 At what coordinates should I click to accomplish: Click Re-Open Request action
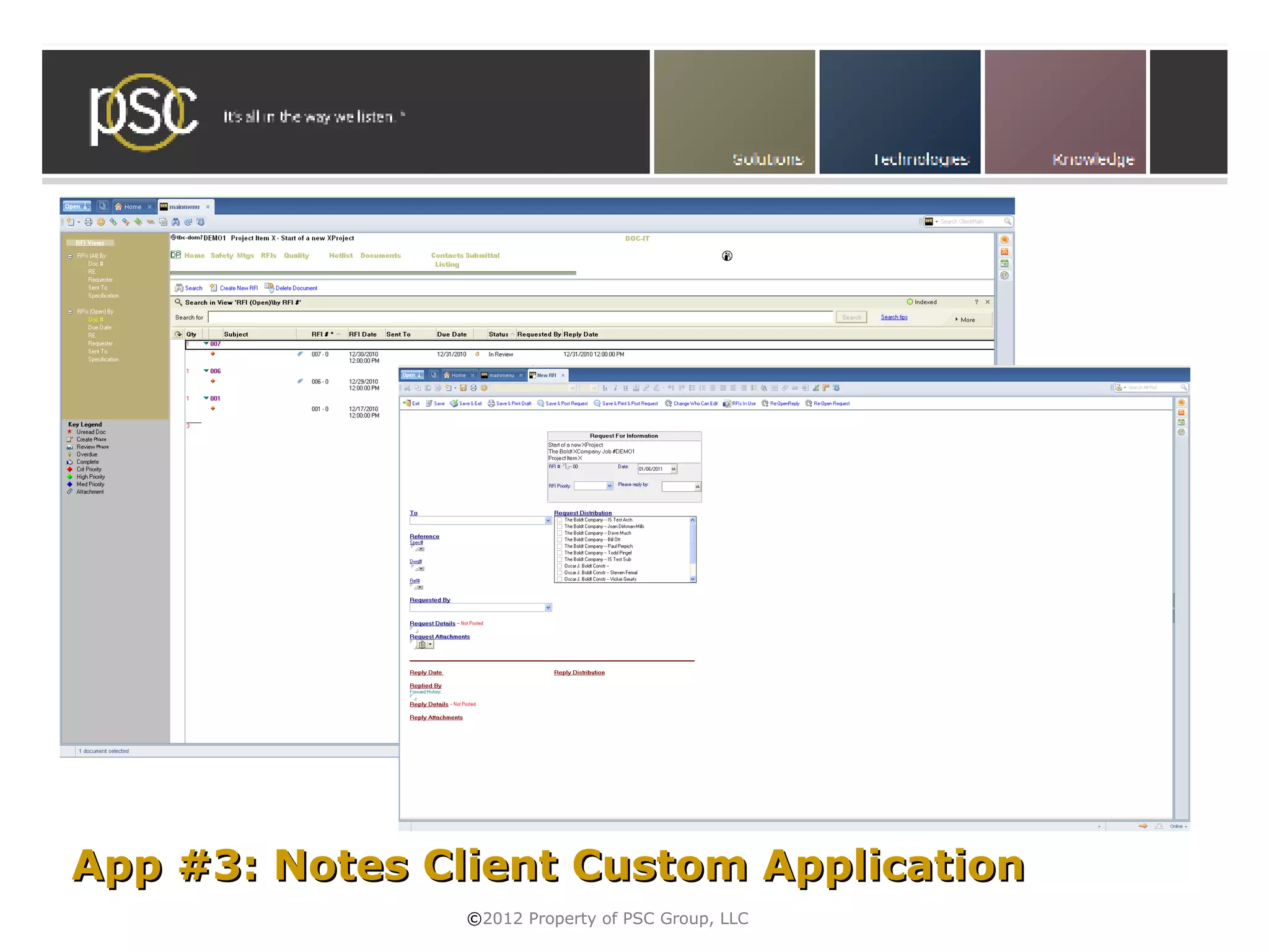pos(827,403)
